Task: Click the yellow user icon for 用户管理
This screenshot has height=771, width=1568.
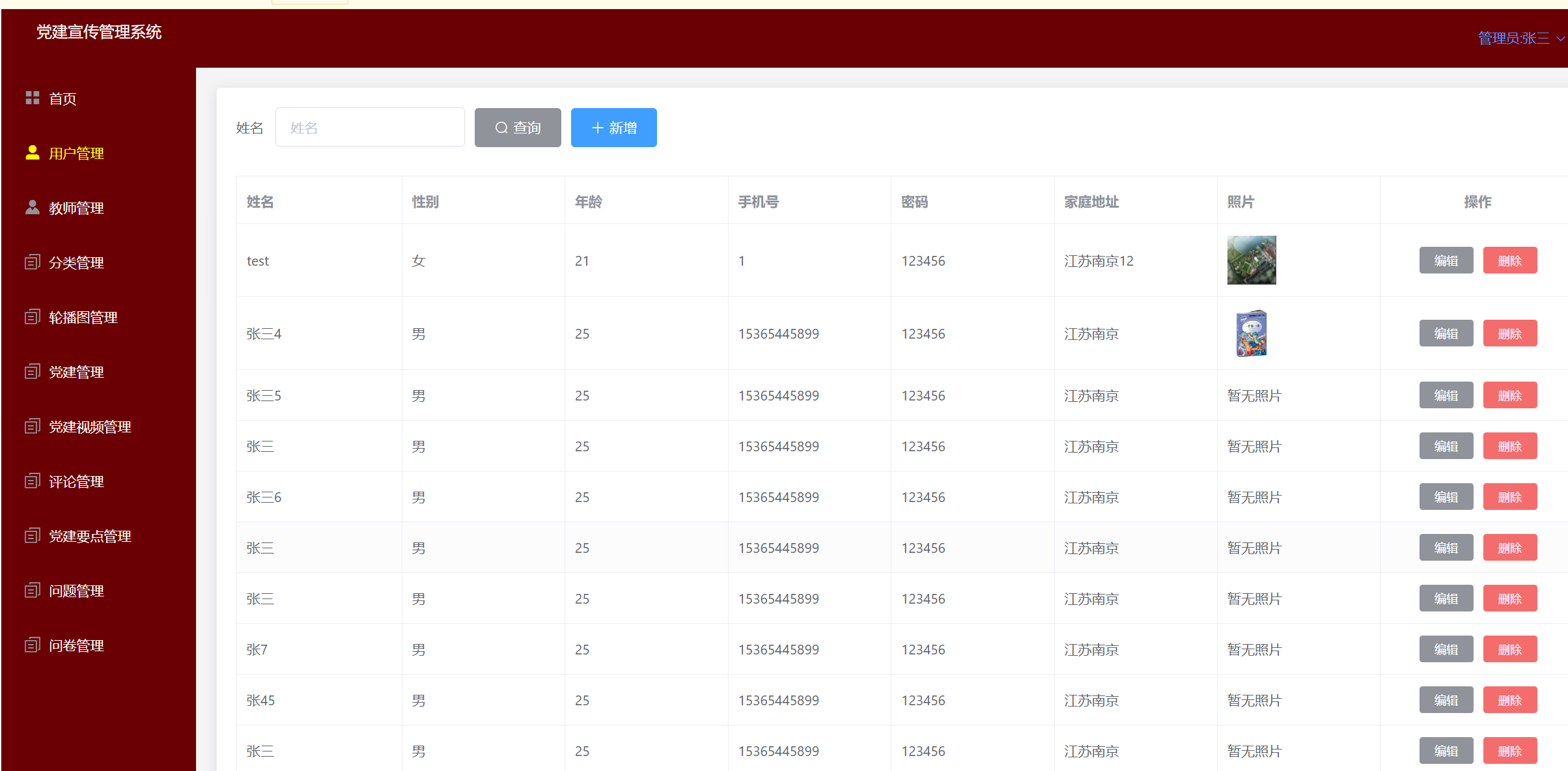Action: pos(32,152)
